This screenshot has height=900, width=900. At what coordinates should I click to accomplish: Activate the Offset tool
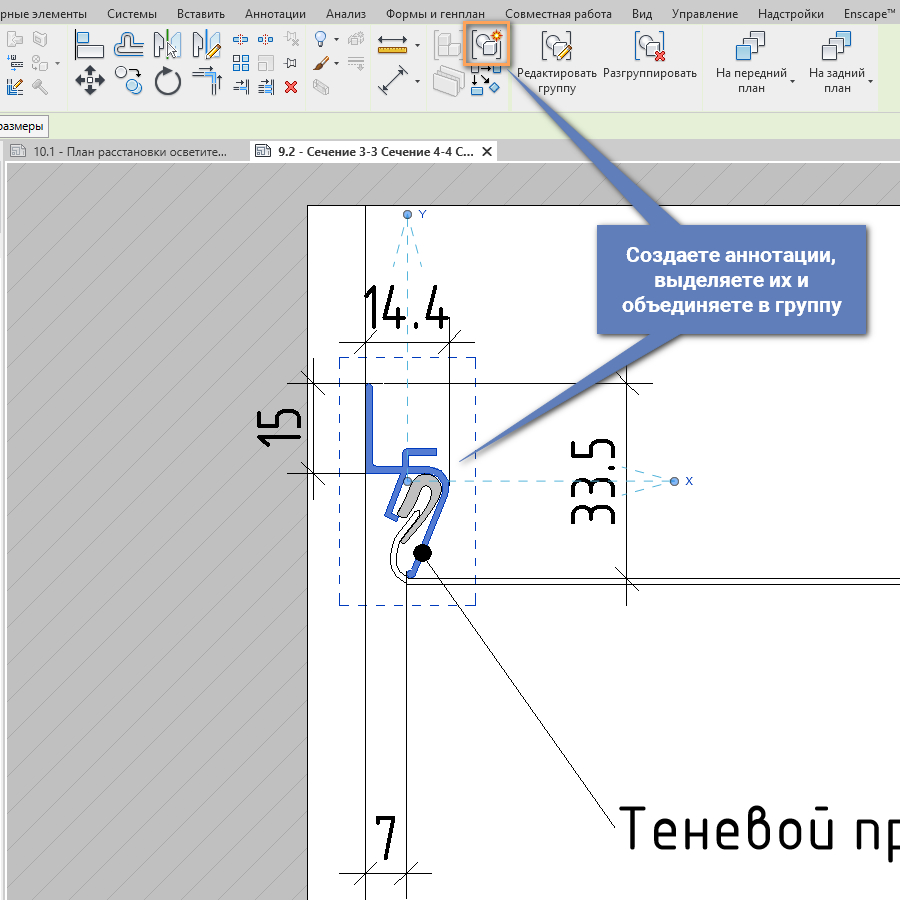click(129, 45)
